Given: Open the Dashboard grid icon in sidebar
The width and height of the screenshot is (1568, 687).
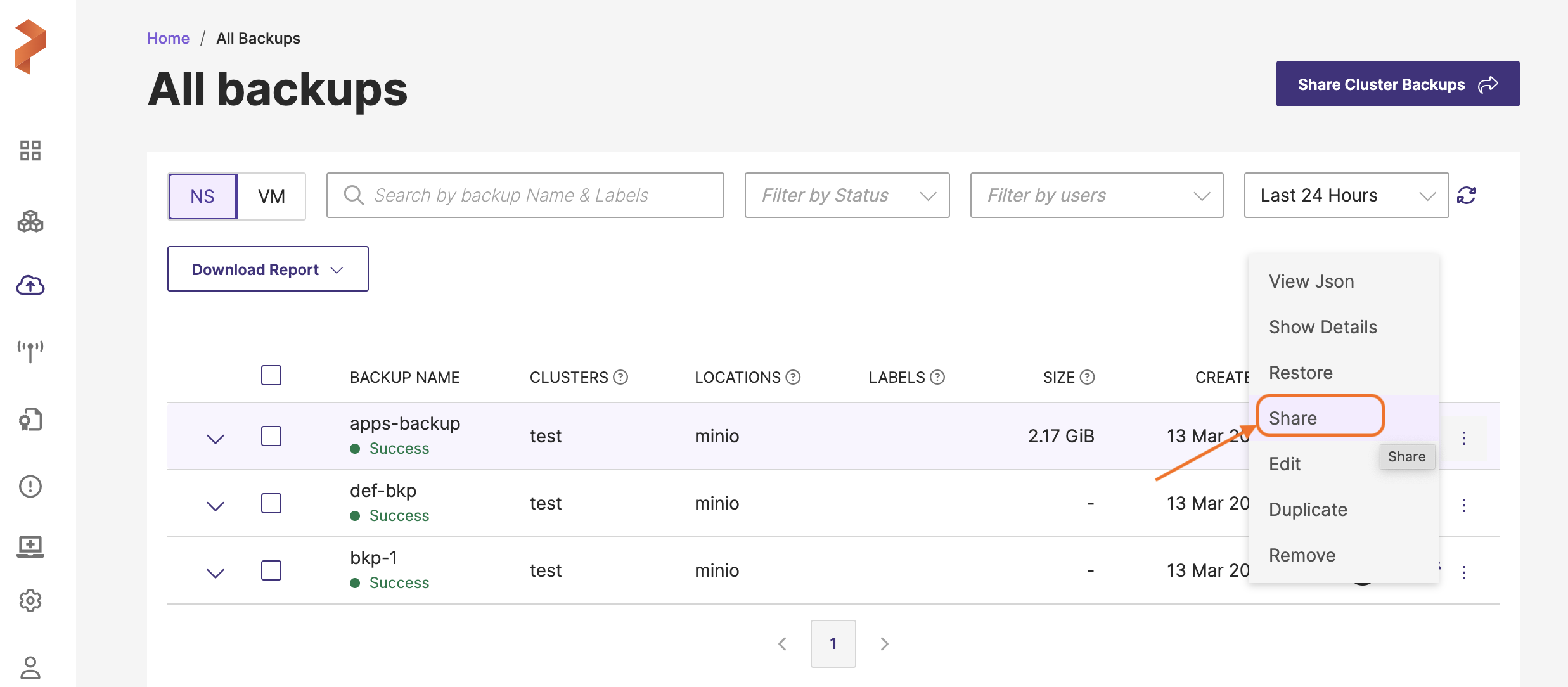Looking at the screenshot, I should [30, 151].
